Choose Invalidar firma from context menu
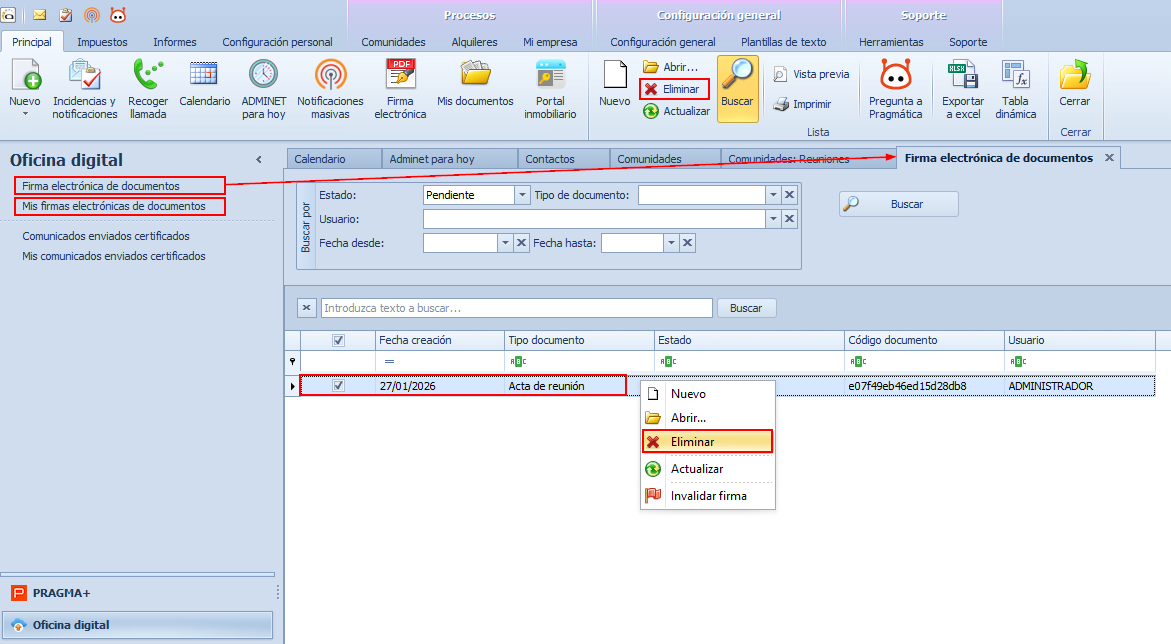 [707, 495]
